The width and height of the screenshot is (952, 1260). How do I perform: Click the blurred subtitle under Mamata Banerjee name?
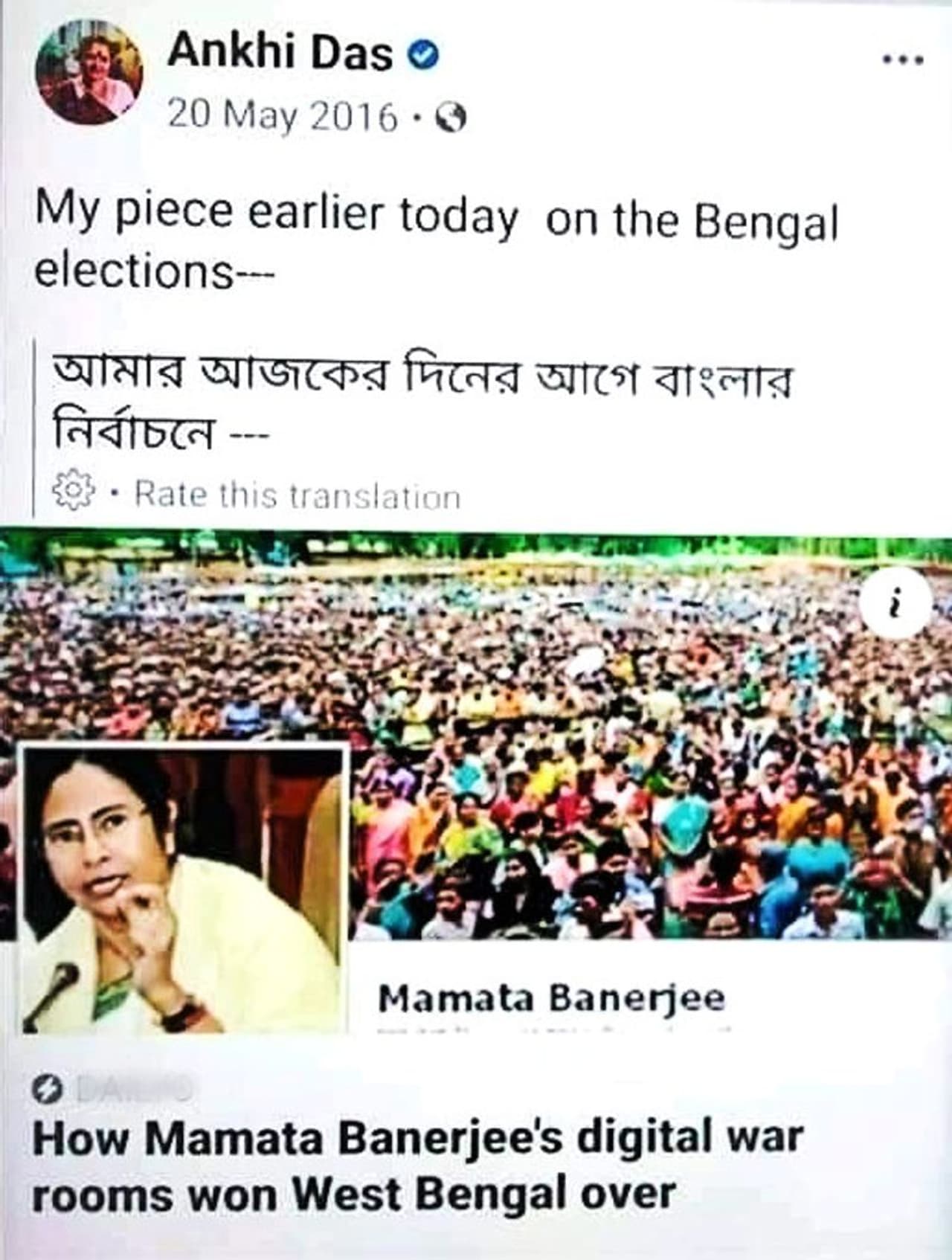[x=554, y=1030]
